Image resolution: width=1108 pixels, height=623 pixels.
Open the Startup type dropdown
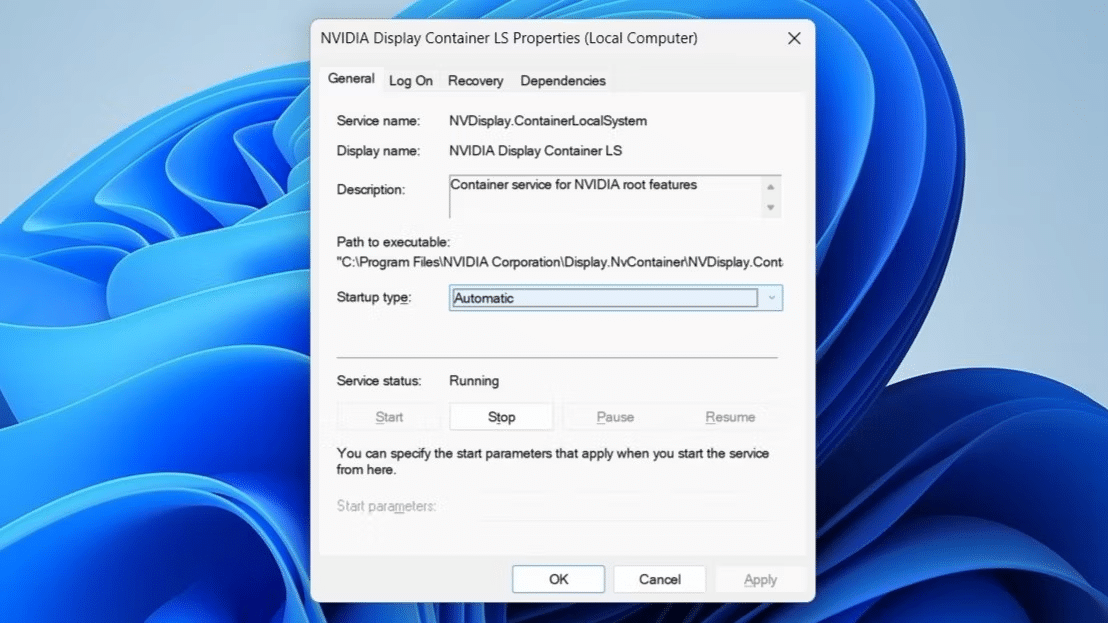pyautogui.click(x=771, y=297)
